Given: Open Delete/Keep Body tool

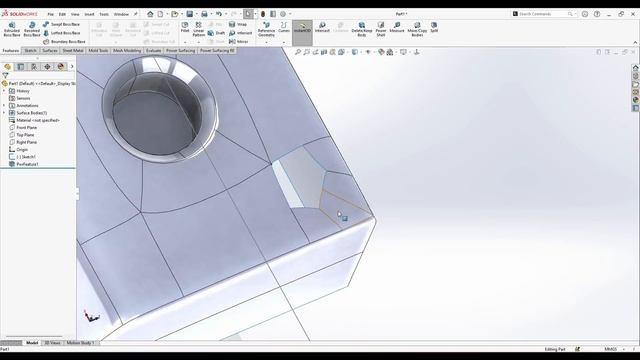Looking at the screenshot, I should pyautogui.click(x=362, y=29).
